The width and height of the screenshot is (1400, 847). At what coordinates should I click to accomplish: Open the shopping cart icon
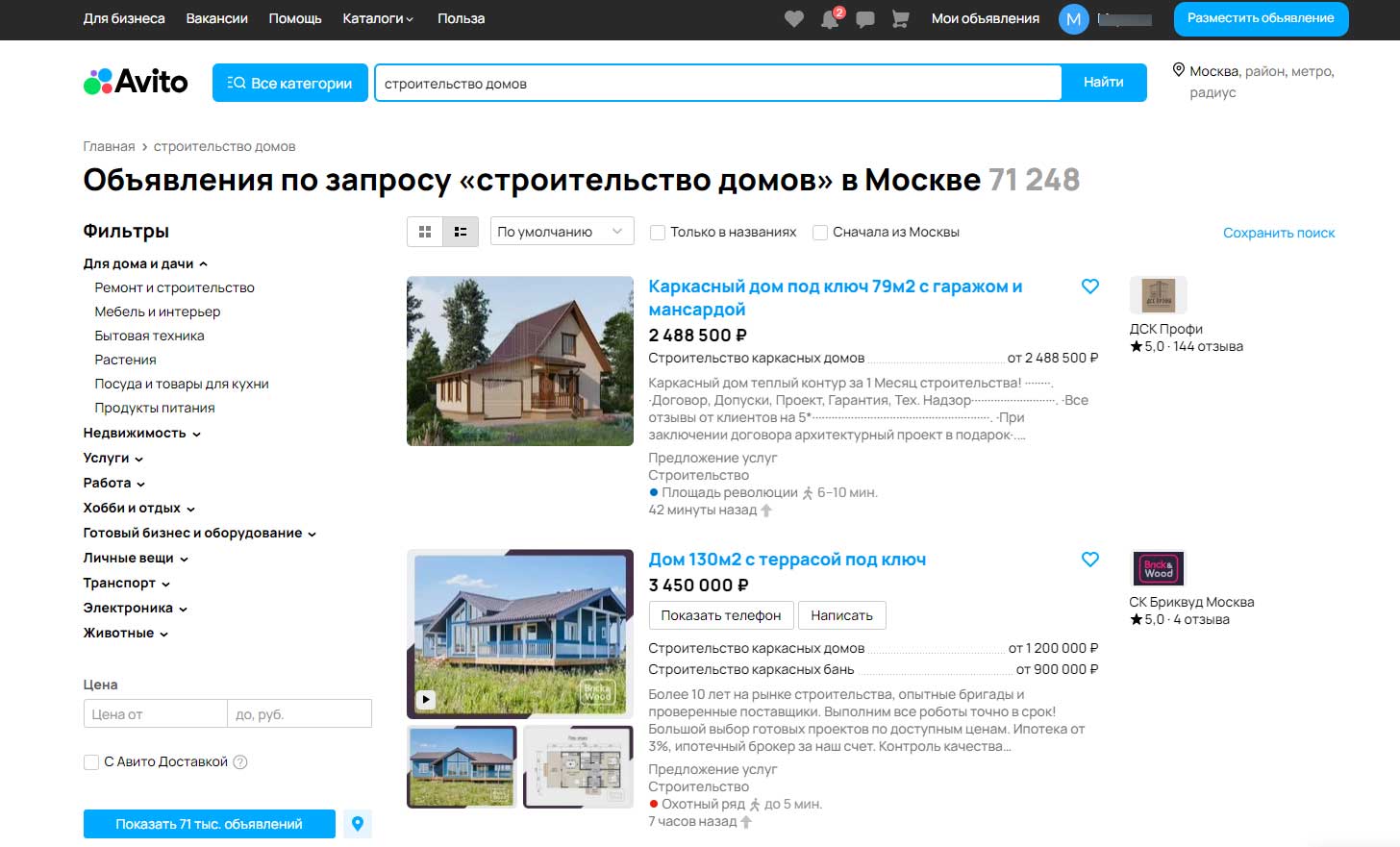(x=901, y=19)
